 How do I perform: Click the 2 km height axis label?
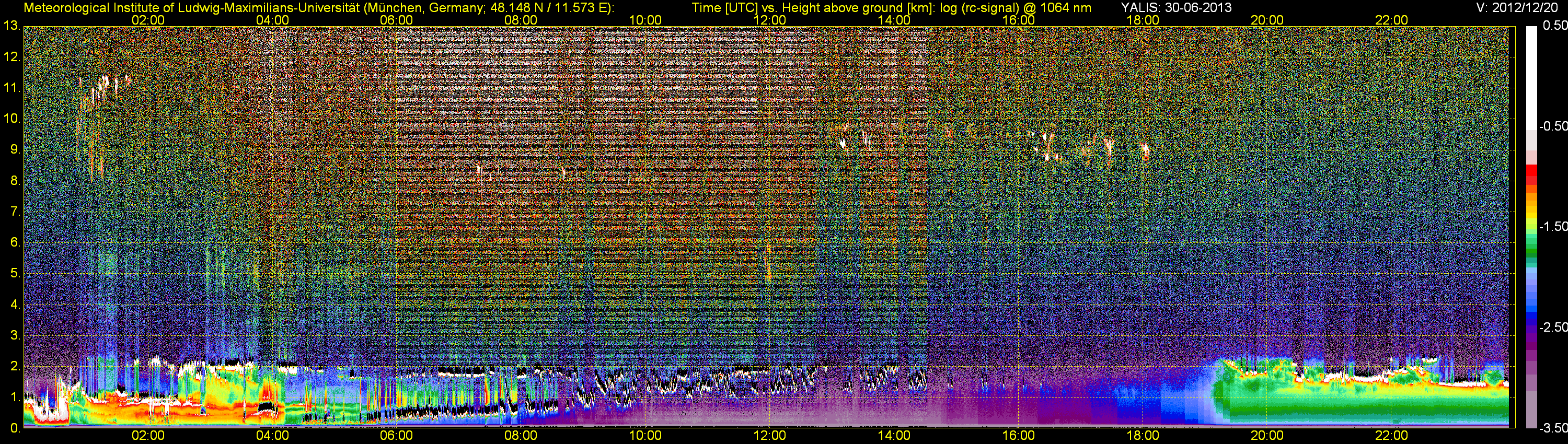coord(15,367)
